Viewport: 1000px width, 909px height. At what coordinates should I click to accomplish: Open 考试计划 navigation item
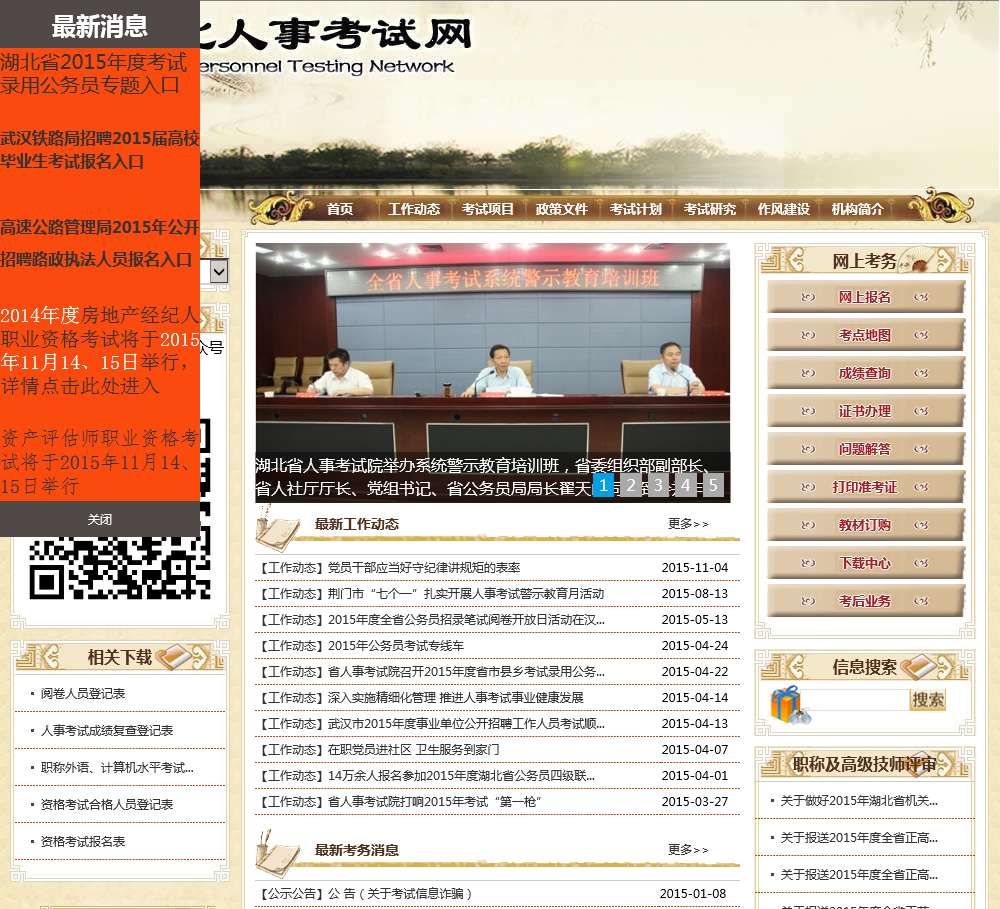tap(636, 209)
